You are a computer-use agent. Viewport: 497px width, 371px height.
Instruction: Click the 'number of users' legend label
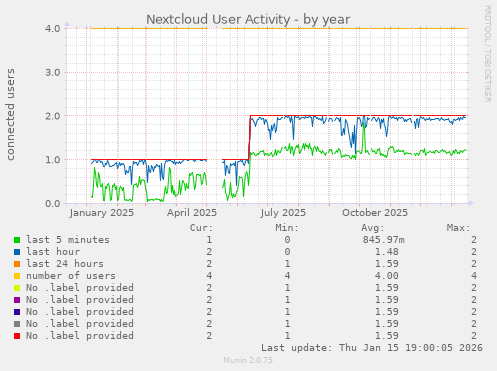click(71, 276)
